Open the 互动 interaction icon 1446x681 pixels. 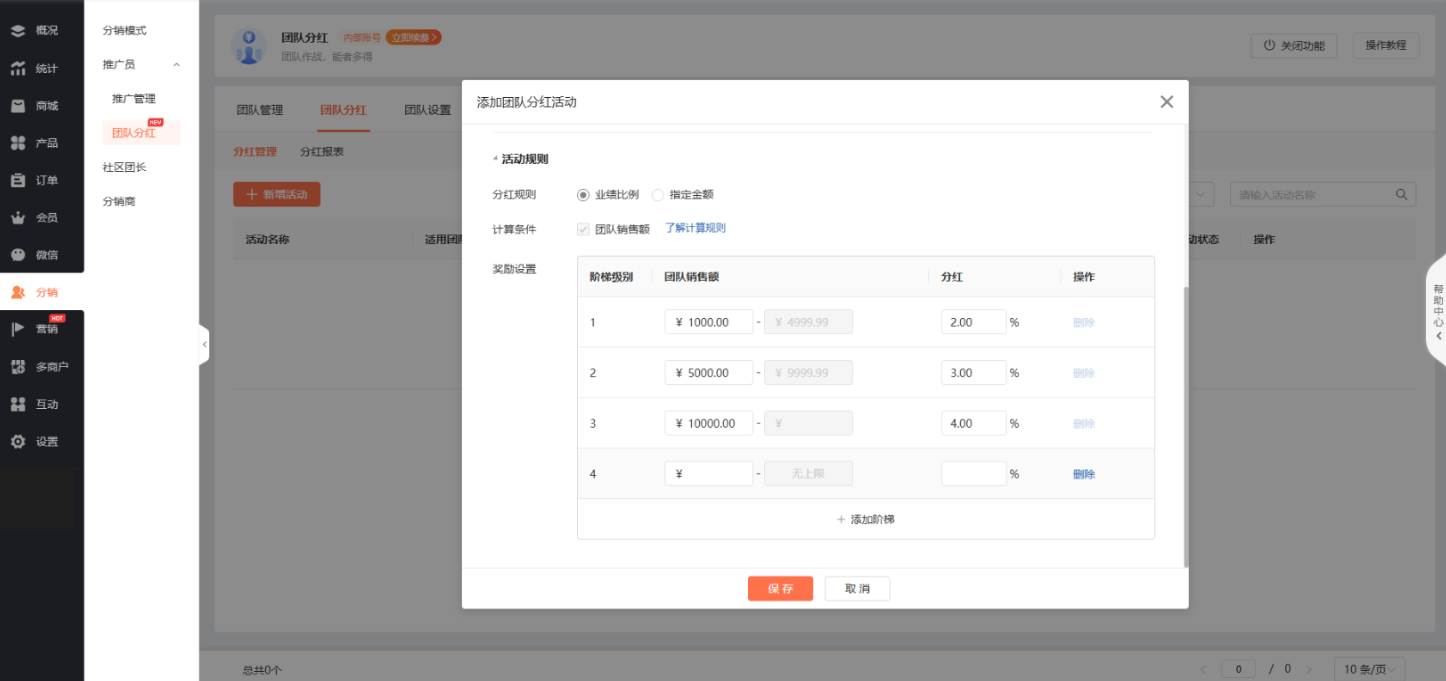(18, 404)
